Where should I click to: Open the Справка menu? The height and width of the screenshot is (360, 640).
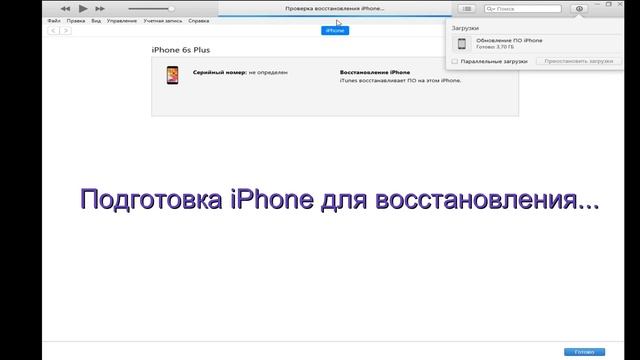point(199,21)
